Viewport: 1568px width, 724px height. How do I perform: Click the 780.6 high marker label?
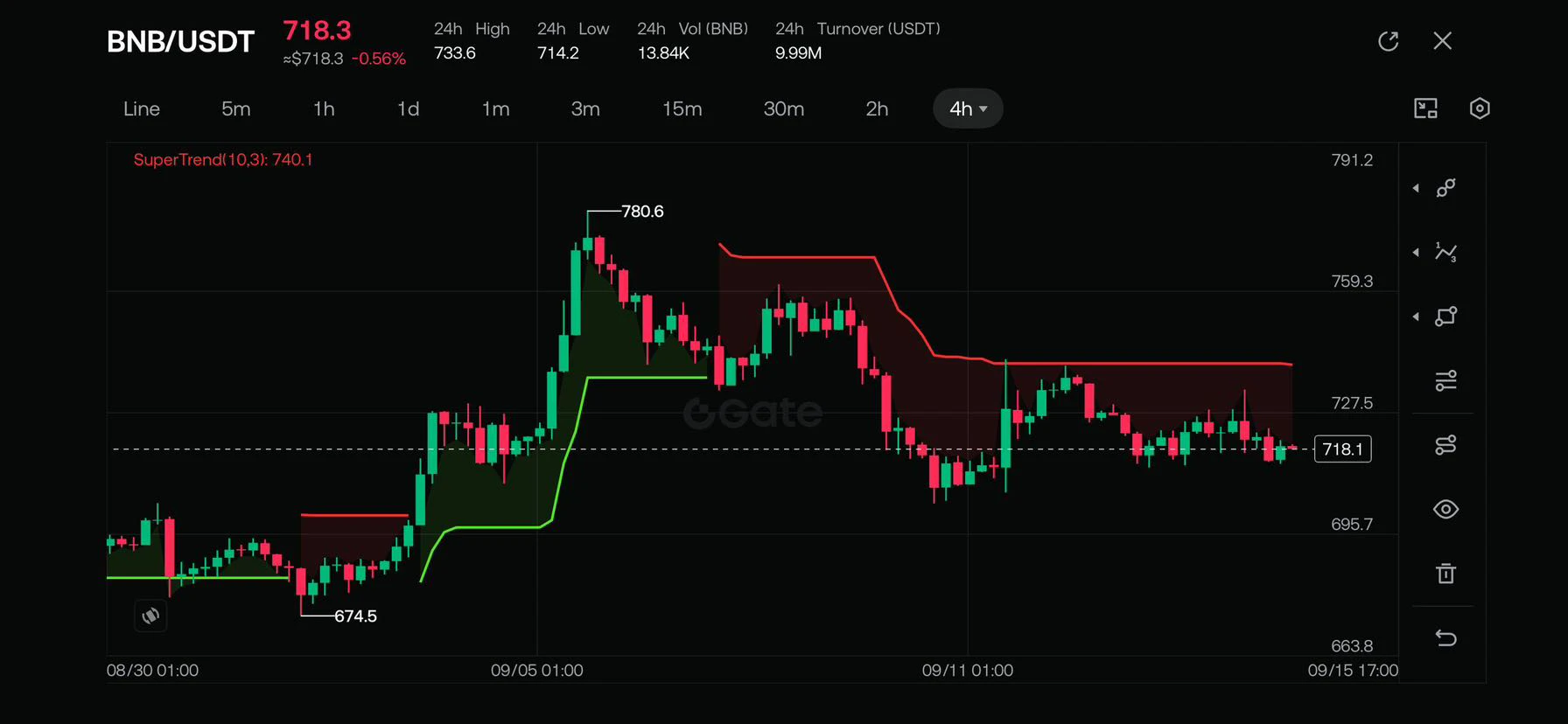[642, 212]
